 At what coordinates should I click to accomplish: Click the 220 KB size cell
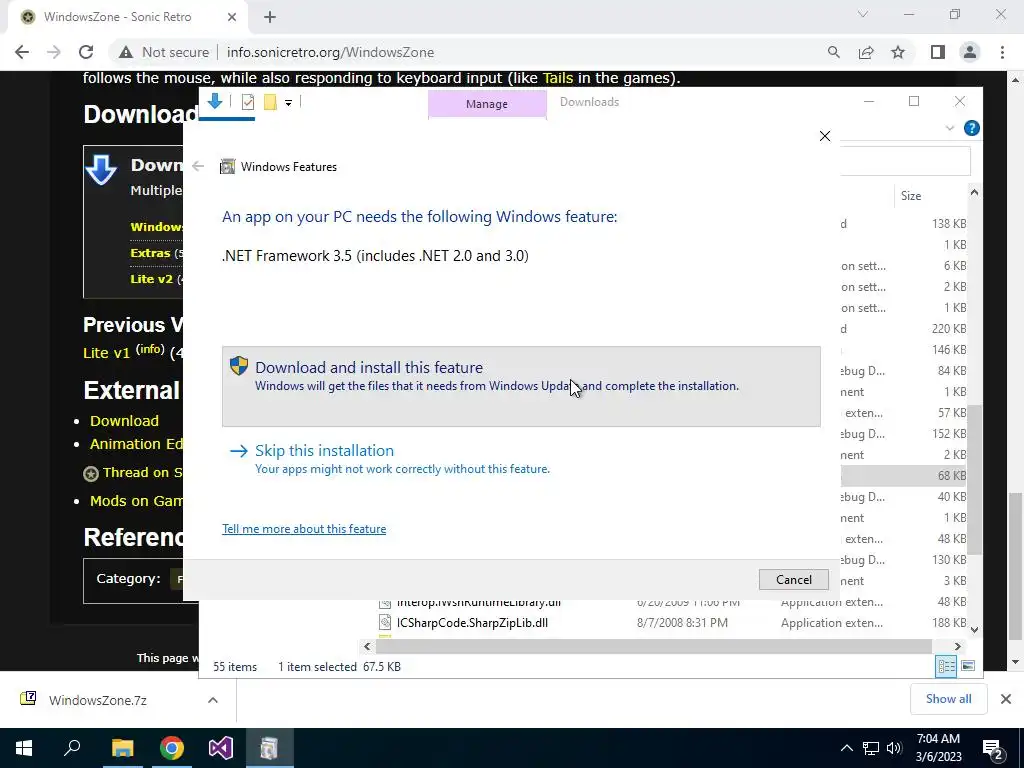point(948,329)
